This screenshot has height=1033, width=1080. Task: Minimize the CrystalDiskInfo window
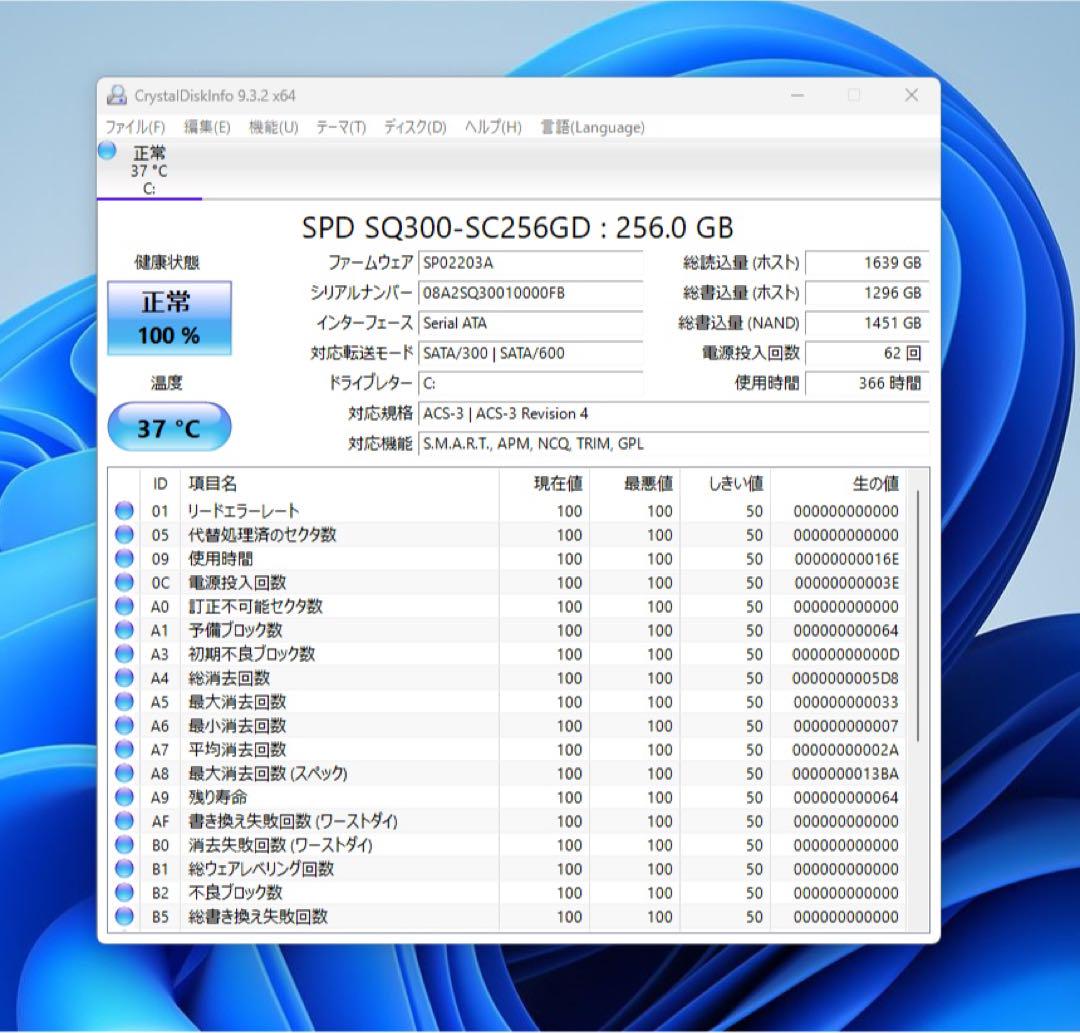tap(798, 95)
